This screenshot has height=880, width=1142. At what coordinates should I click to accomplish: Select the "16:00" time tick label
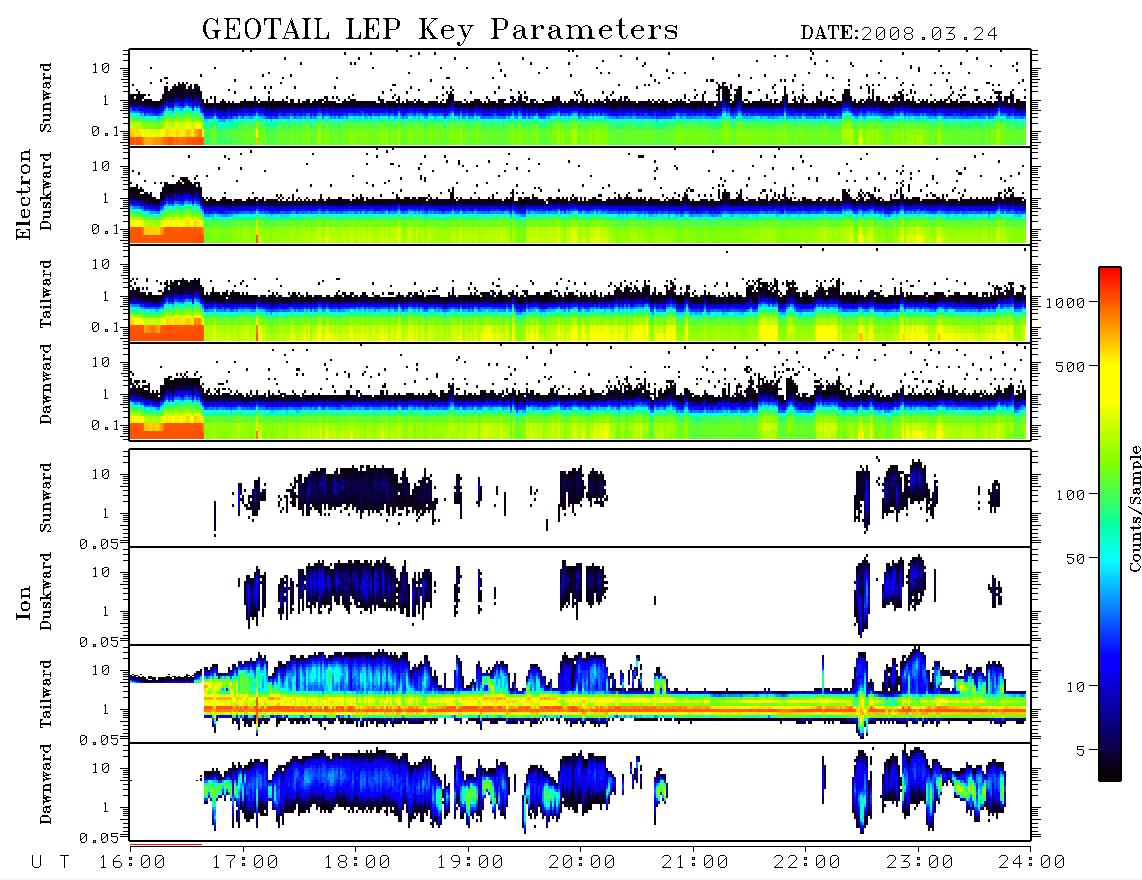click(x=132, y=863)
